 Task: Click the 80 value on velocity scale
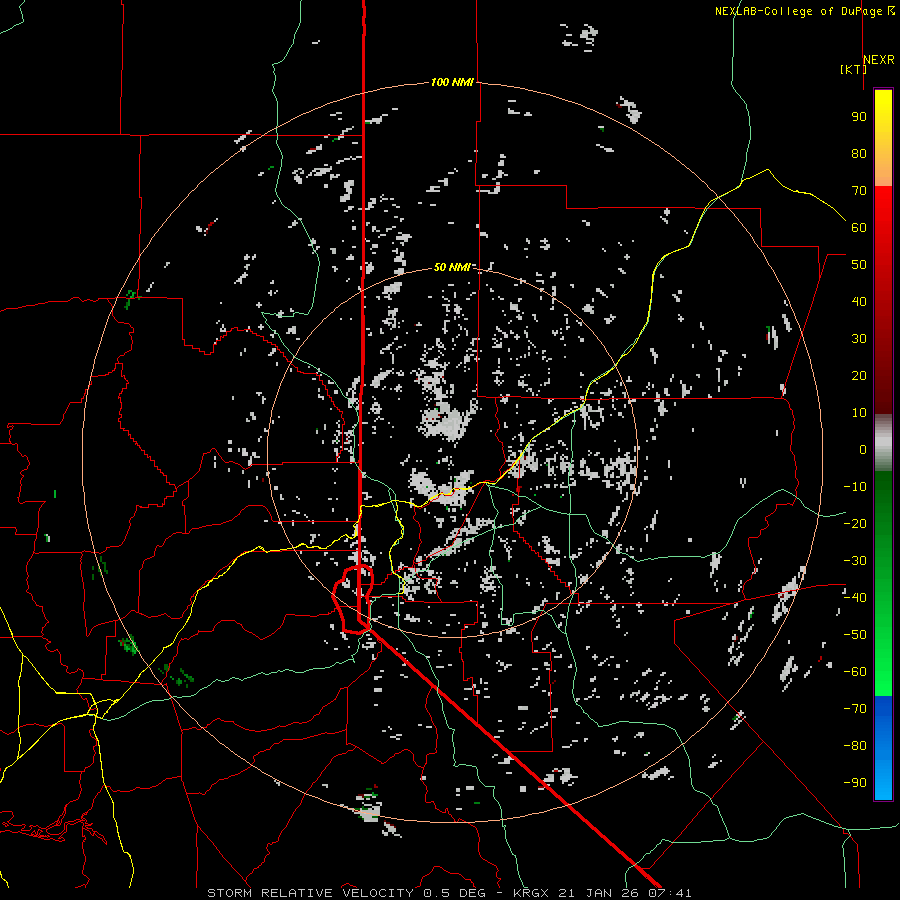859,153
